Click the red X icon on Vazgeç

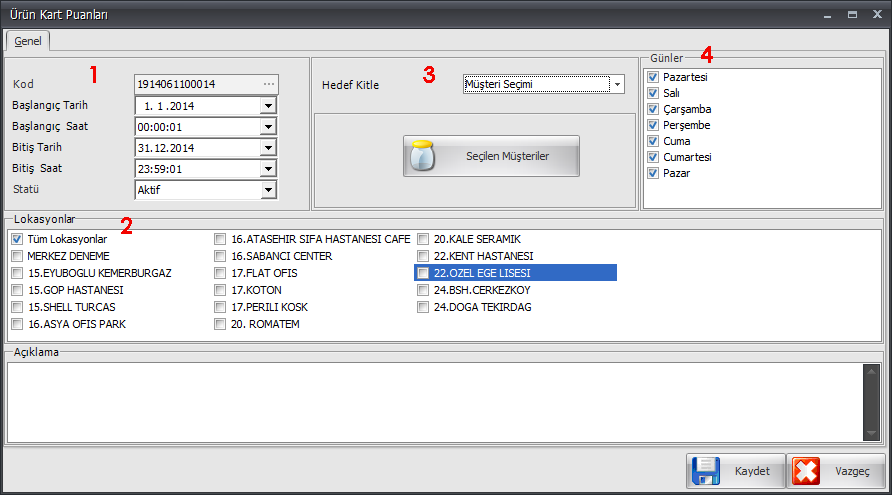(x=806, y=470)
